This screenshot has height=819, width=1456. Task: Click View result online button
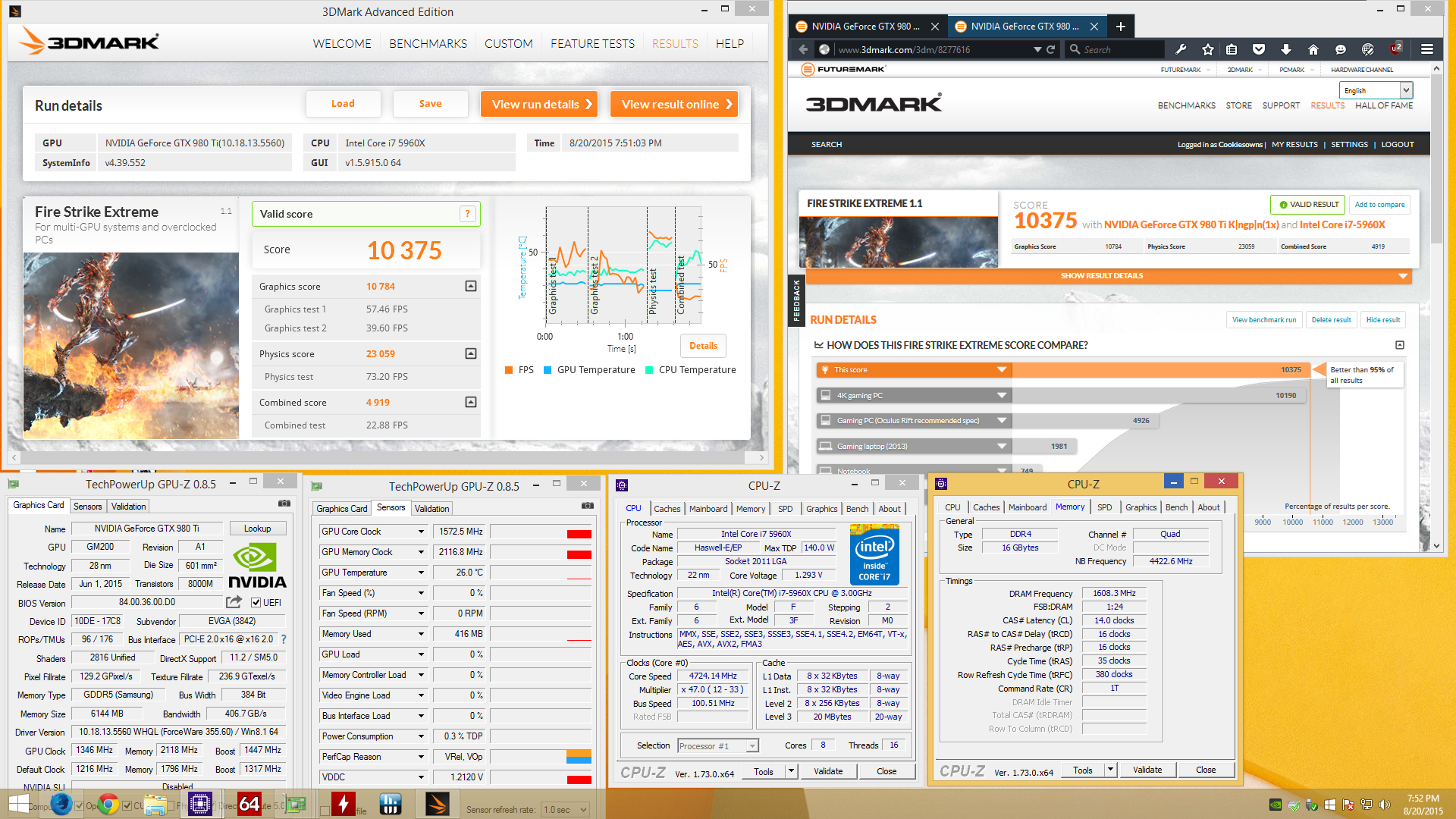click(x=675, y=104)
